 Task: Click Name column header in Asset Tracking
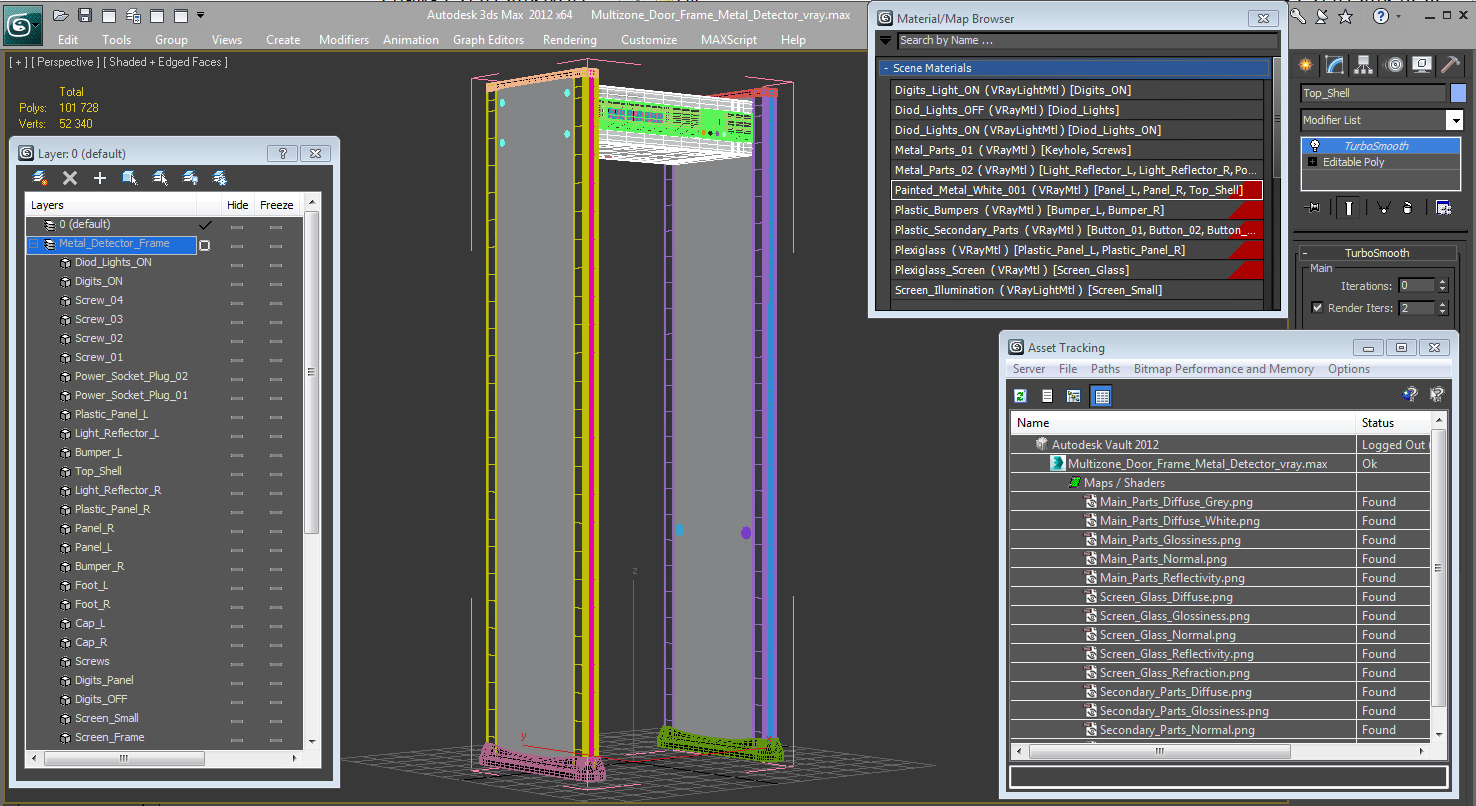click(x=1183, y=423)
